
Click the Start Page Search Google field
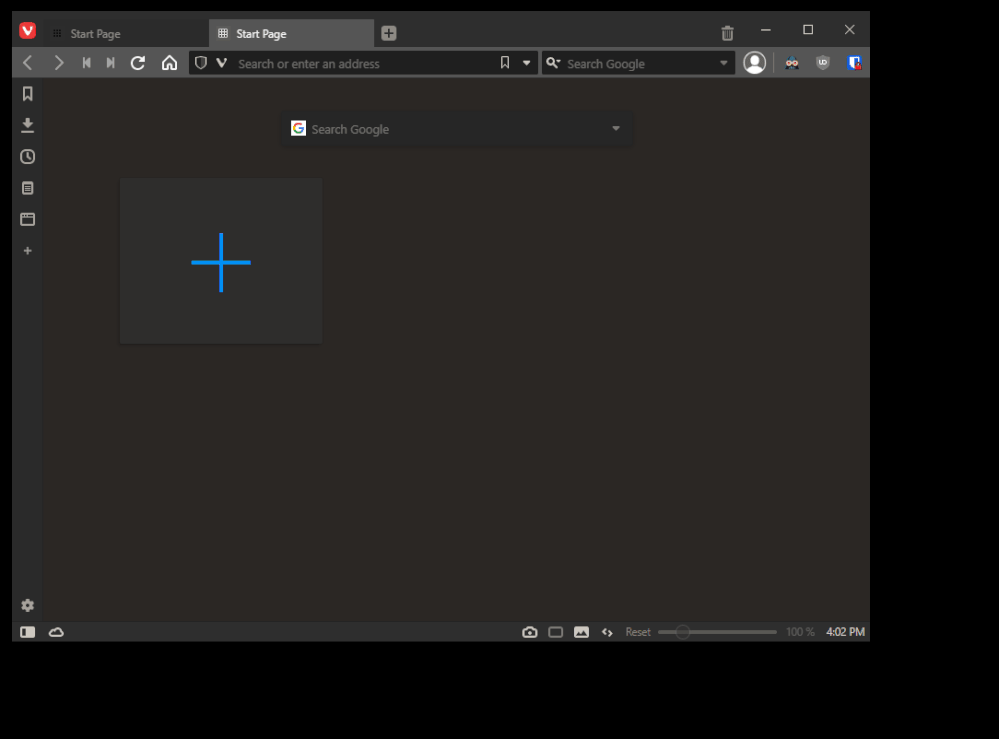(x=457, y=129)
